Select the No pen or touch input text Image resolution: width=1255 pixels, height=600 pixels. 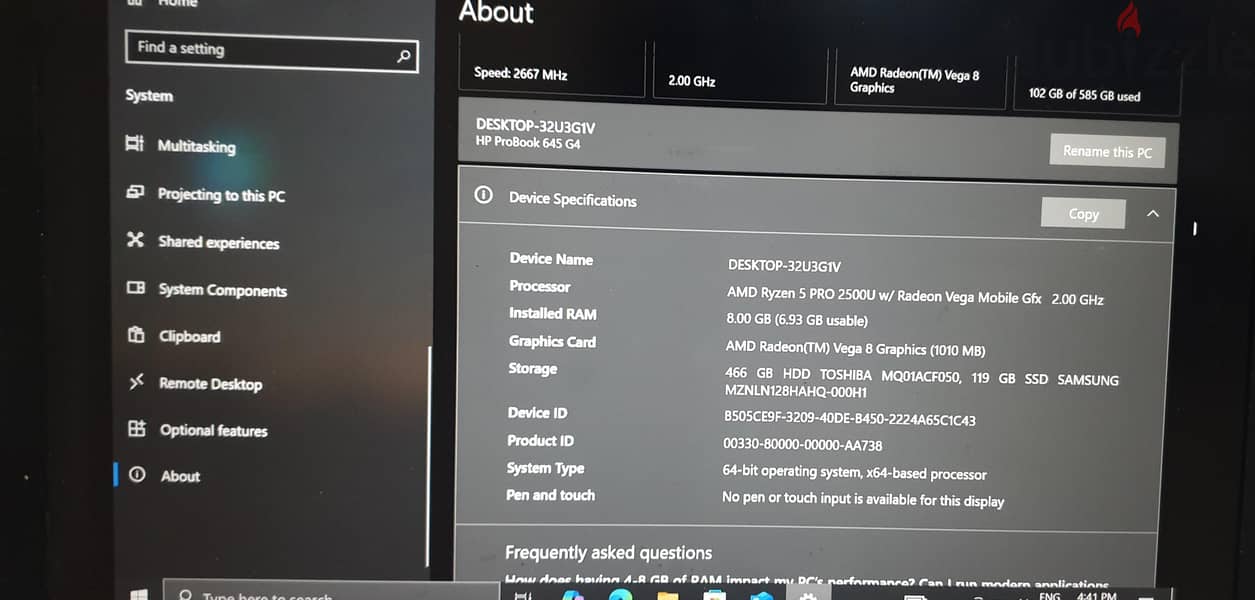863,498
